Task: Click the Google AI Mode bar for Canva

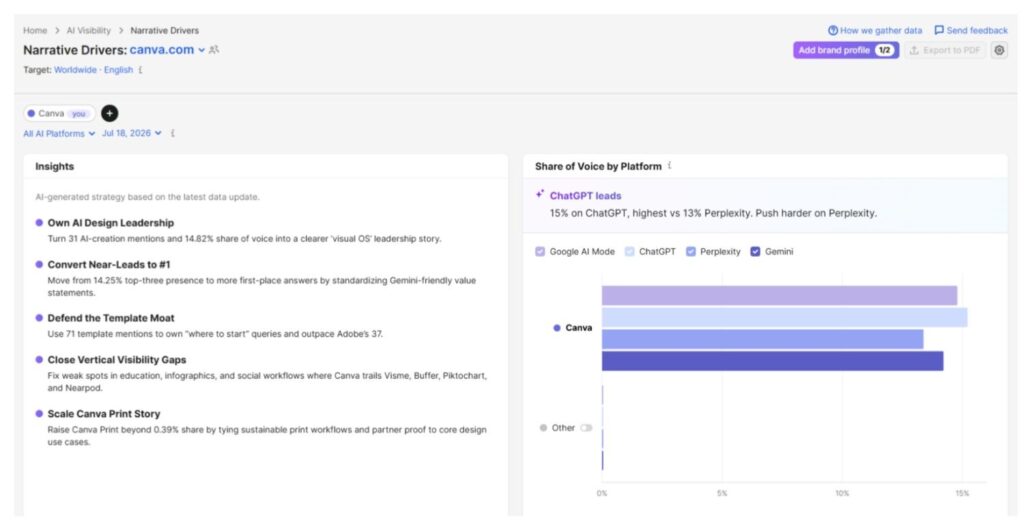Action: pos(779,296)
